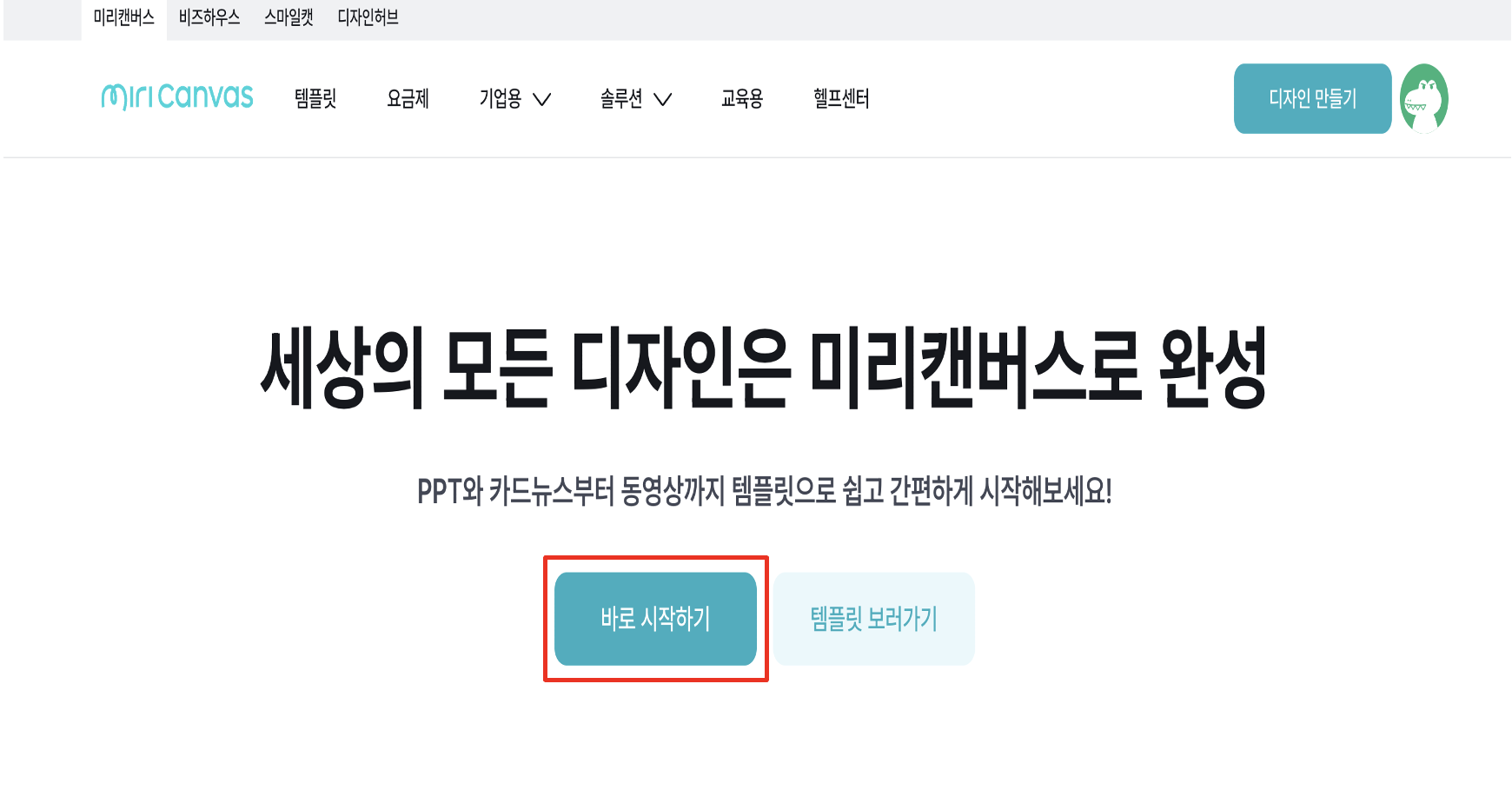This screenshot has height=810, width=1512.
Task: Switch to the 미리캔버스 top tab
Action: pyautogui.click(x=124, y=18)
